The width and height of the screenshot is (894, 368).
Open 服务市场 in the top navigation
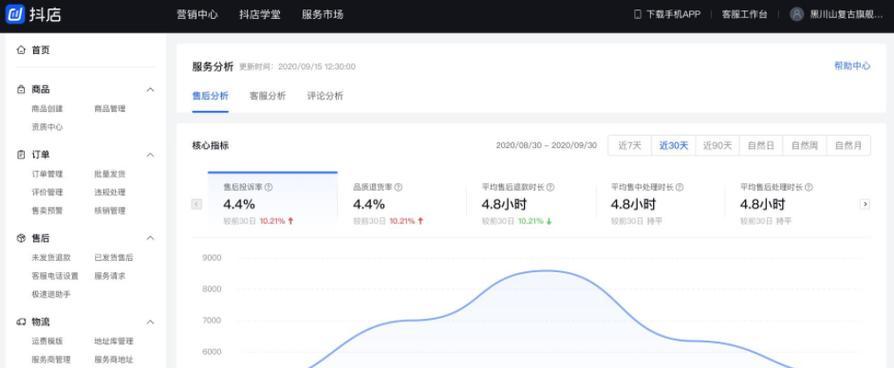pos(323,15)
